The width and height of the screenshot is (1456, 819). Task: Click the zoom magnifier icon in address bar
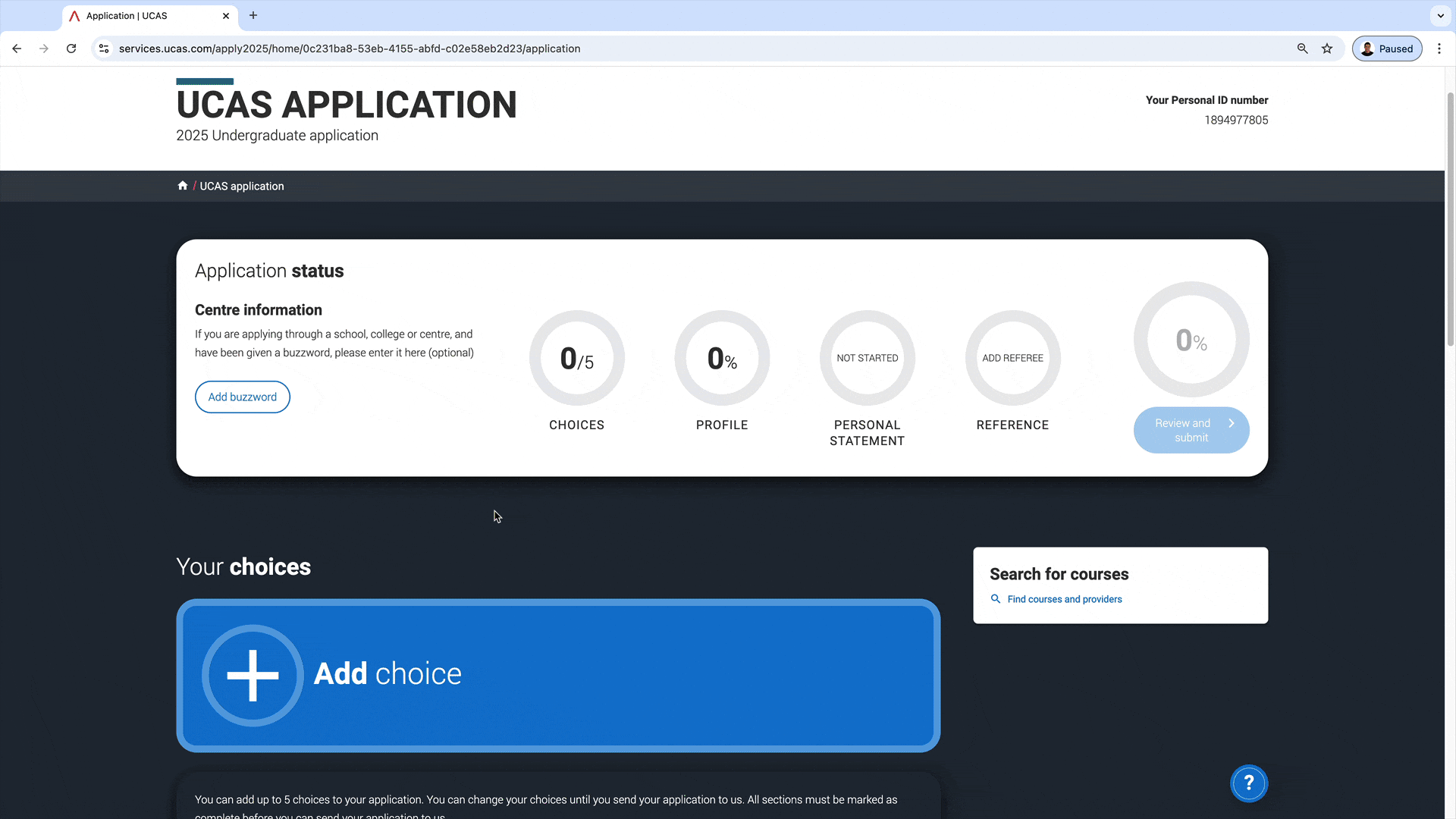click(1303, 49)
